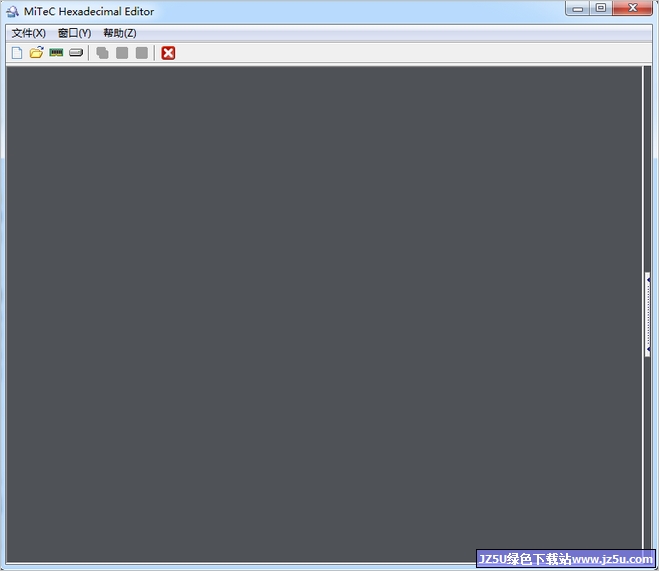This screenshot has height=571, width=659.
Task: Click the gray square icon left of red X
Action: coord(142,53)
